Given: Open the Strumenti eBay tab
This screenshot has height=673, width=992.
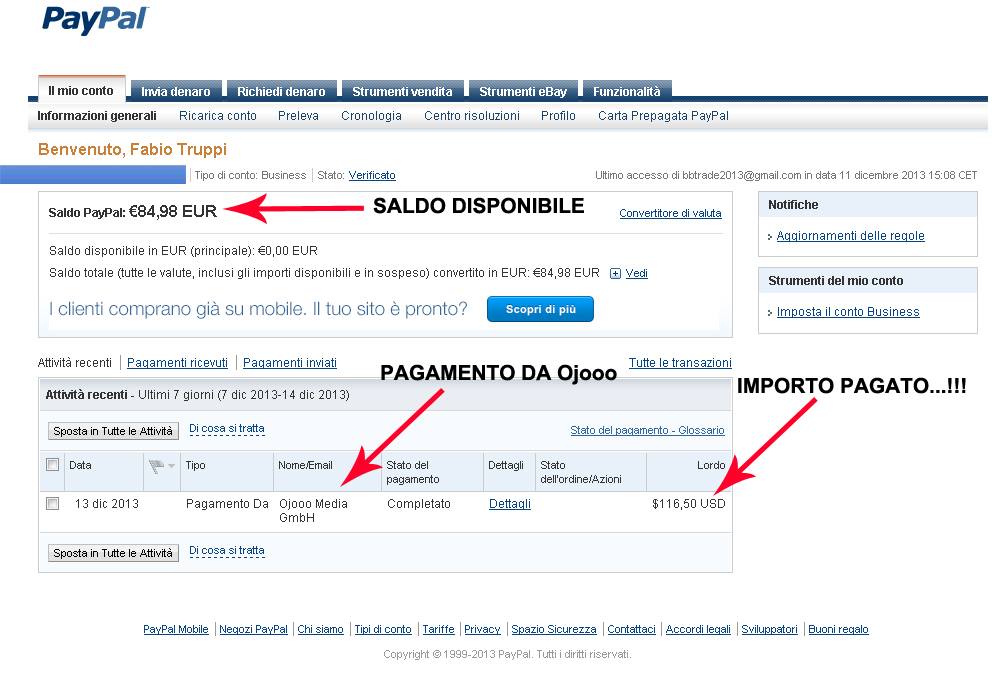Looking at the screenshot, I should (x=523, y=92).
